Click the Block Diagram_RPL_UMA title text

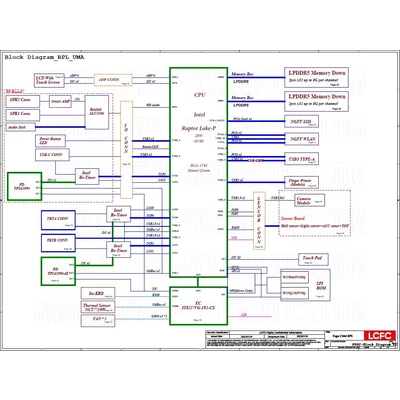click(x=44, y=57)
